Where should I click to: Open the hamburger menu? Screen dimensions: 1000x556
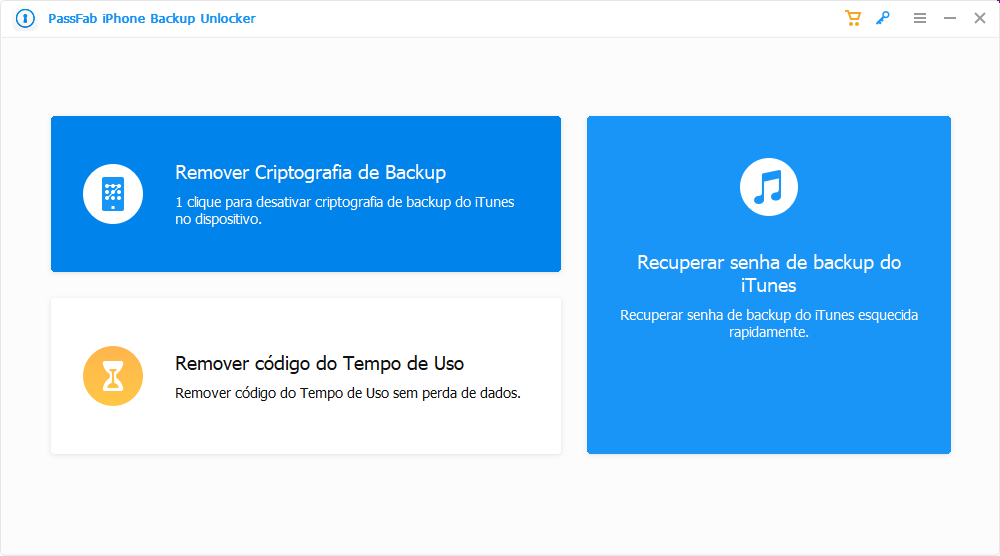click(x=920, y=18)
